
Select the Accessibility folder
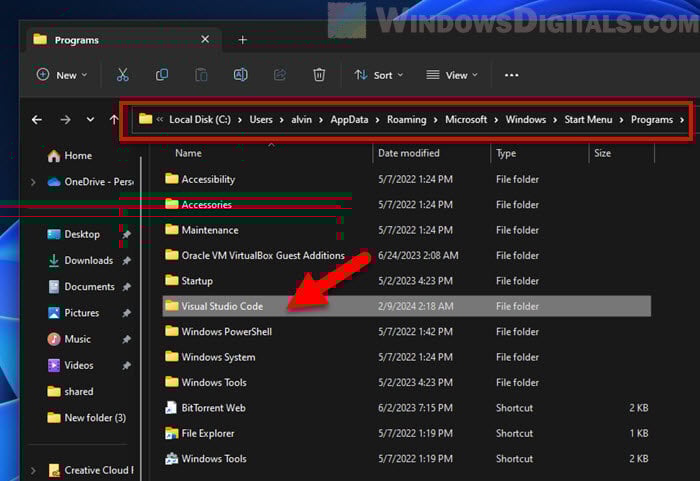click(406, 179)
